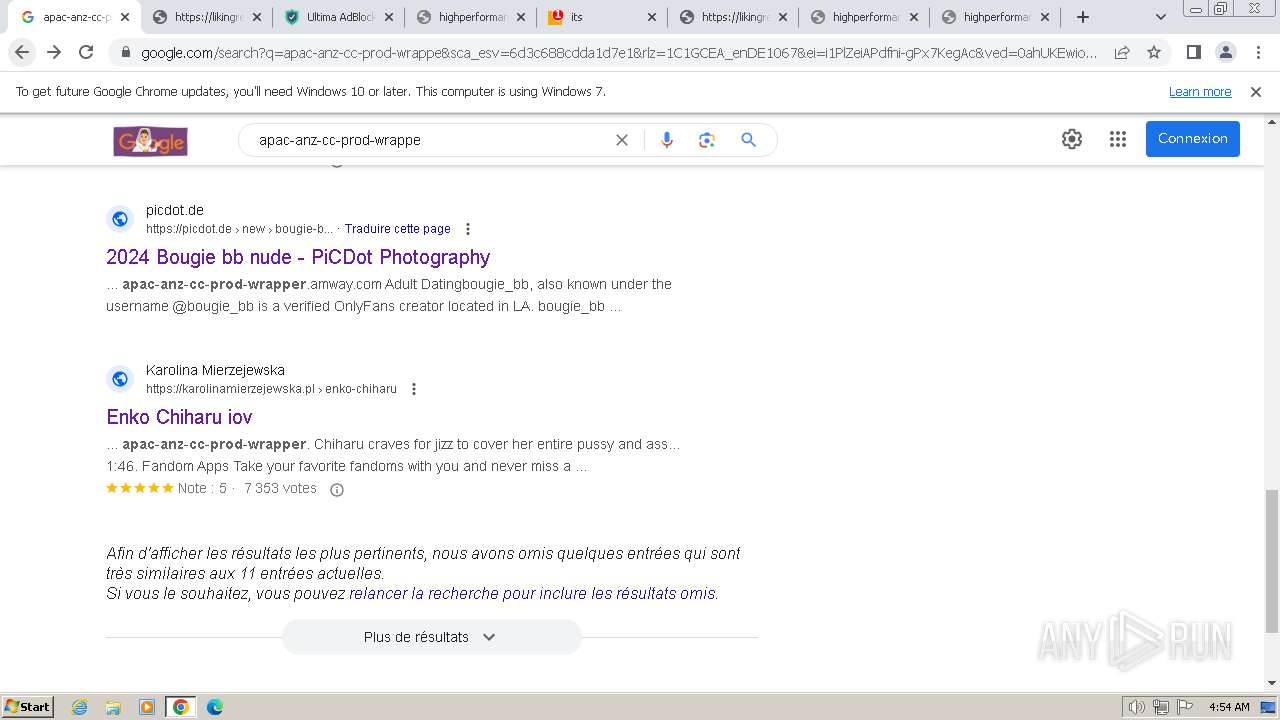This screenshot has height=720, width=1280.
Task: Open the Enko Chiharu iov result
Action: pyautogui.click(x=179, y=417)
